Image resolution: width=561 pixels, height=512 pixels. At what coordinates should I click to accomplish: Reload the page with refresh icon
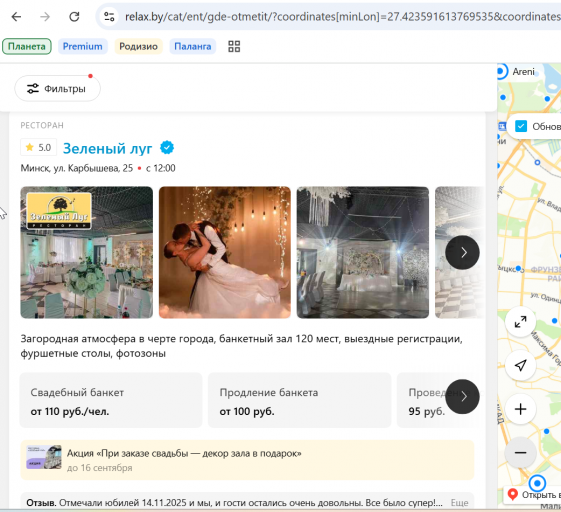tap(74, 16)
